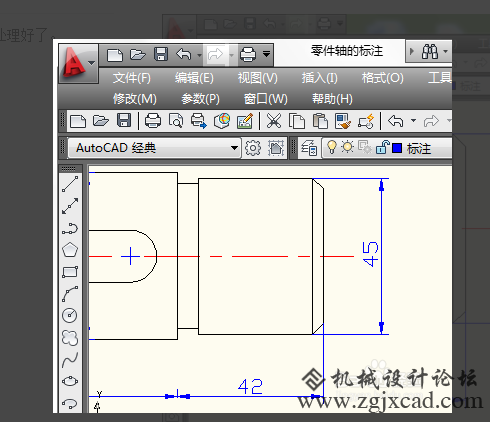Open the red A application menu arrow
Screen dimensions: 490x422
click(x=92, y=63)
